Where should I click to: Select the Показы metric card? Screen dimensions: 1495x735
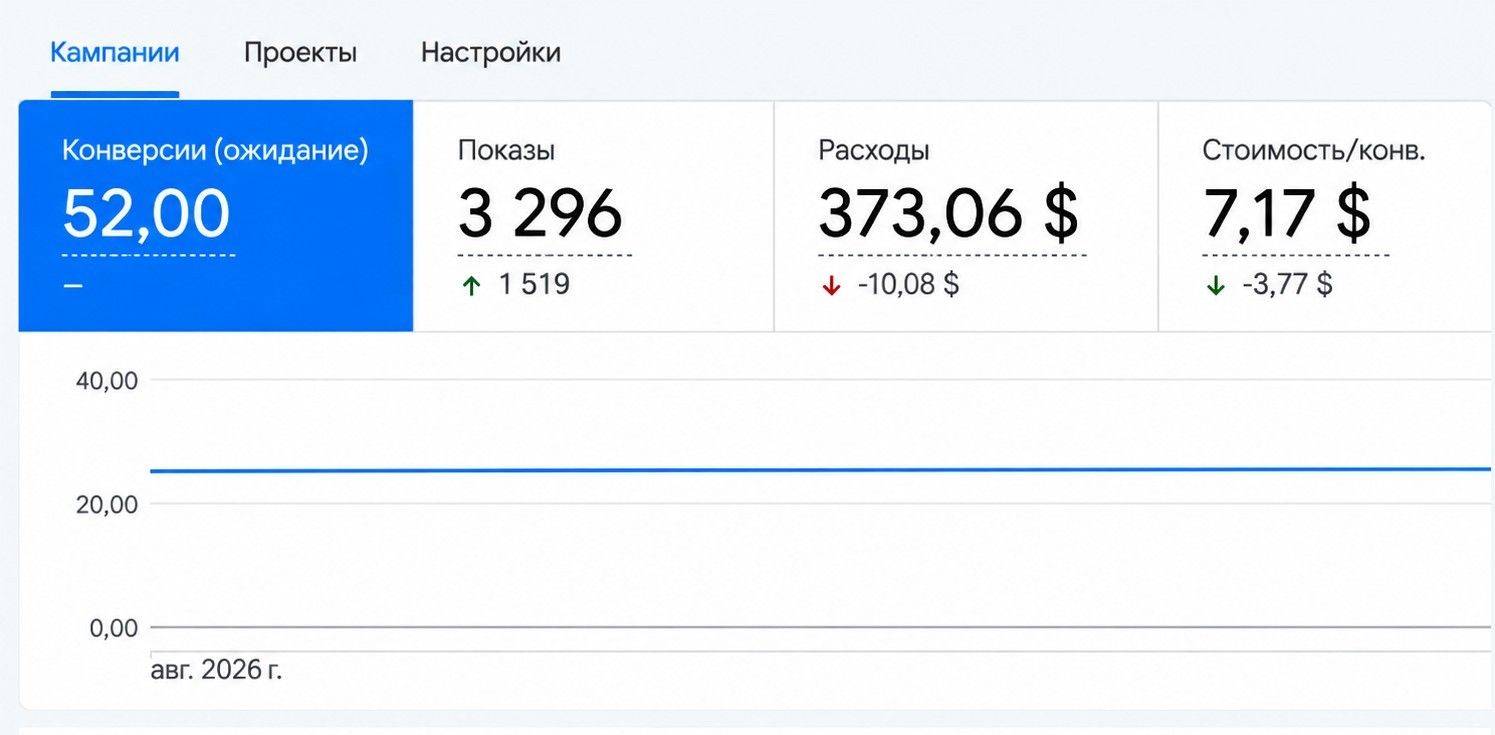point(594,216)
